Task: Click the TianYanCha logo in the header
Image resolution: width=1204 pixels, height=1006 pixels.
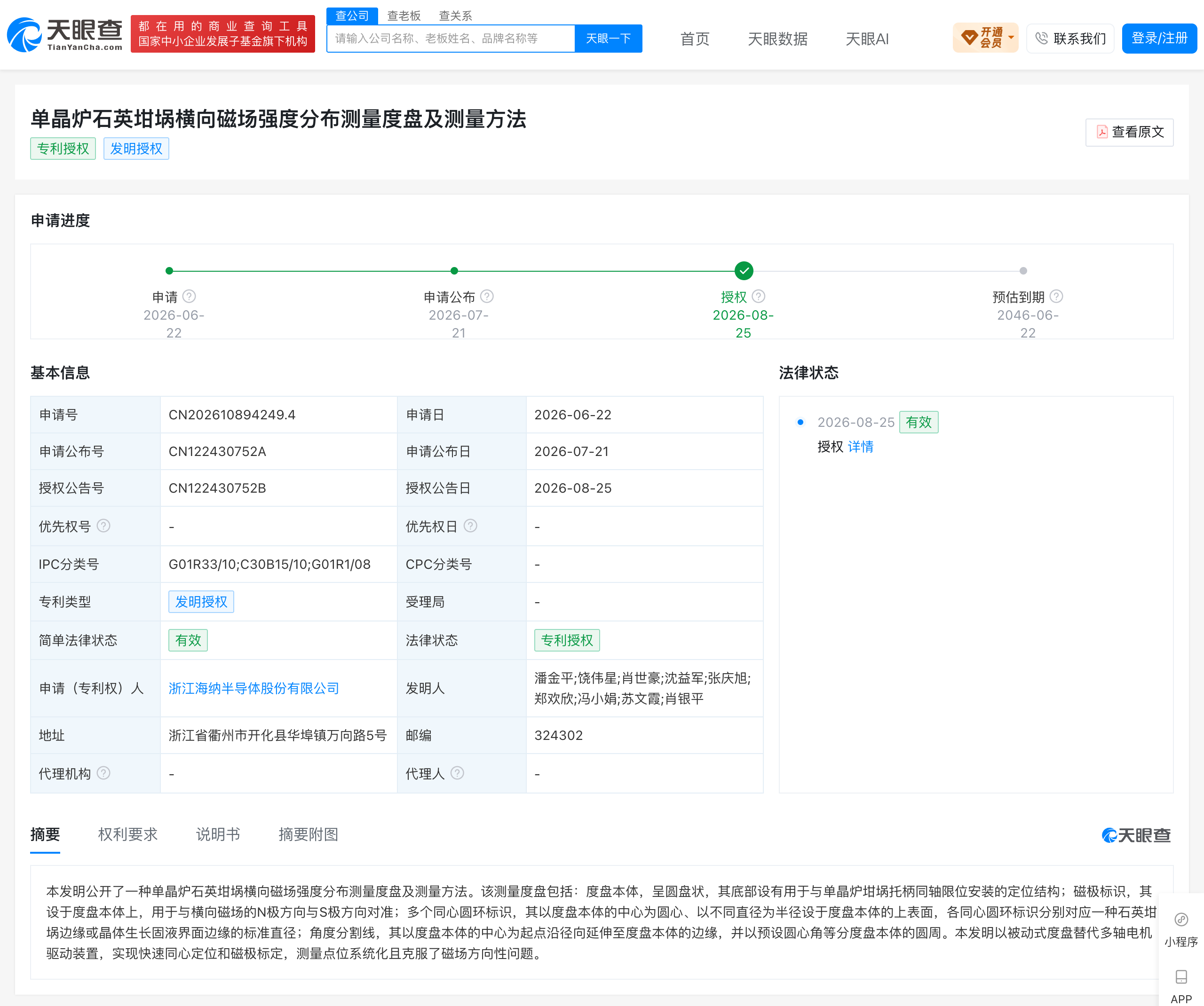Action: 65,34
